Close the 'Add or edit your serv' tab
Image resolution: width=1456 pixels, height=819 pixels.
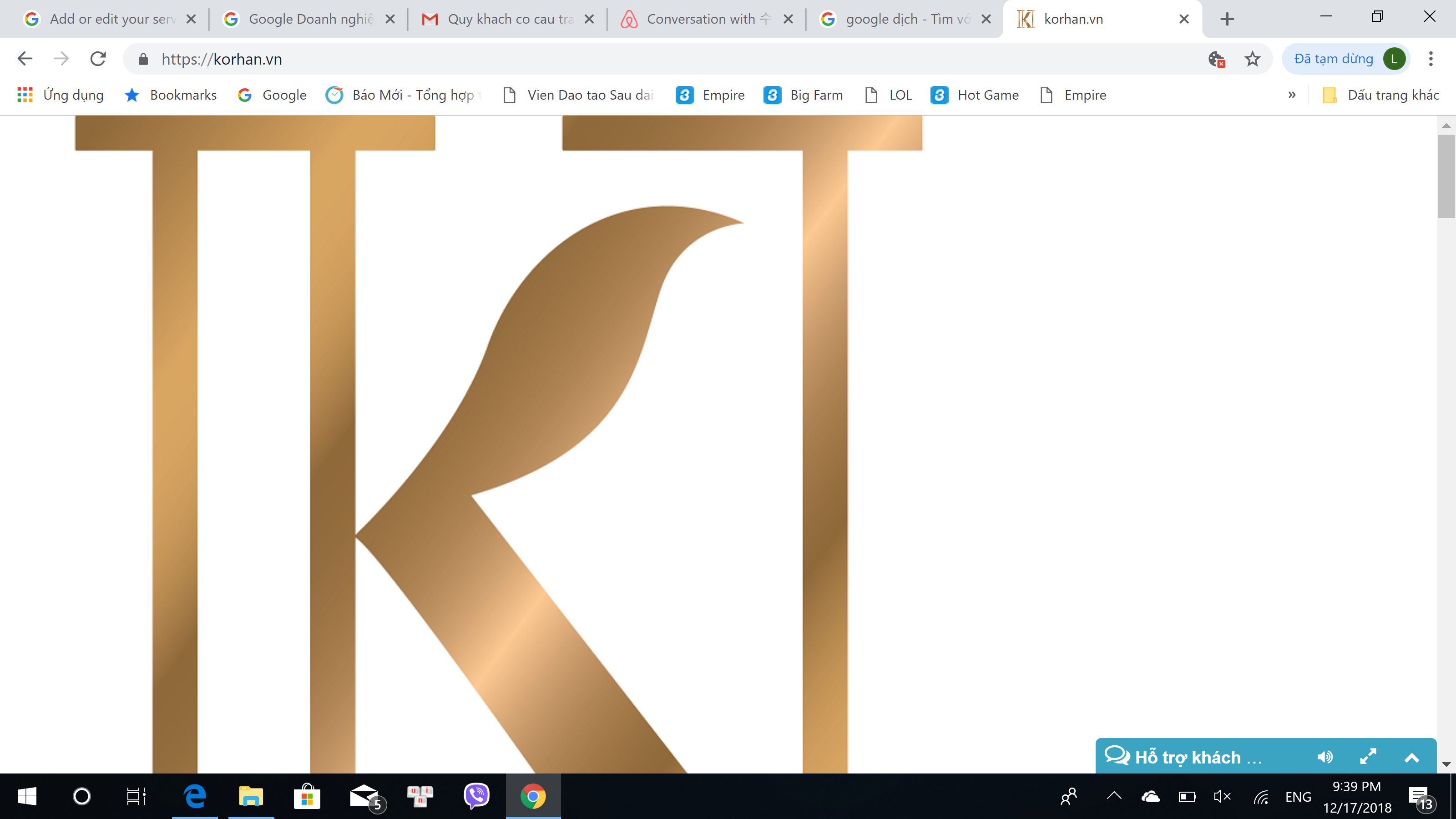tap(191, 19)
